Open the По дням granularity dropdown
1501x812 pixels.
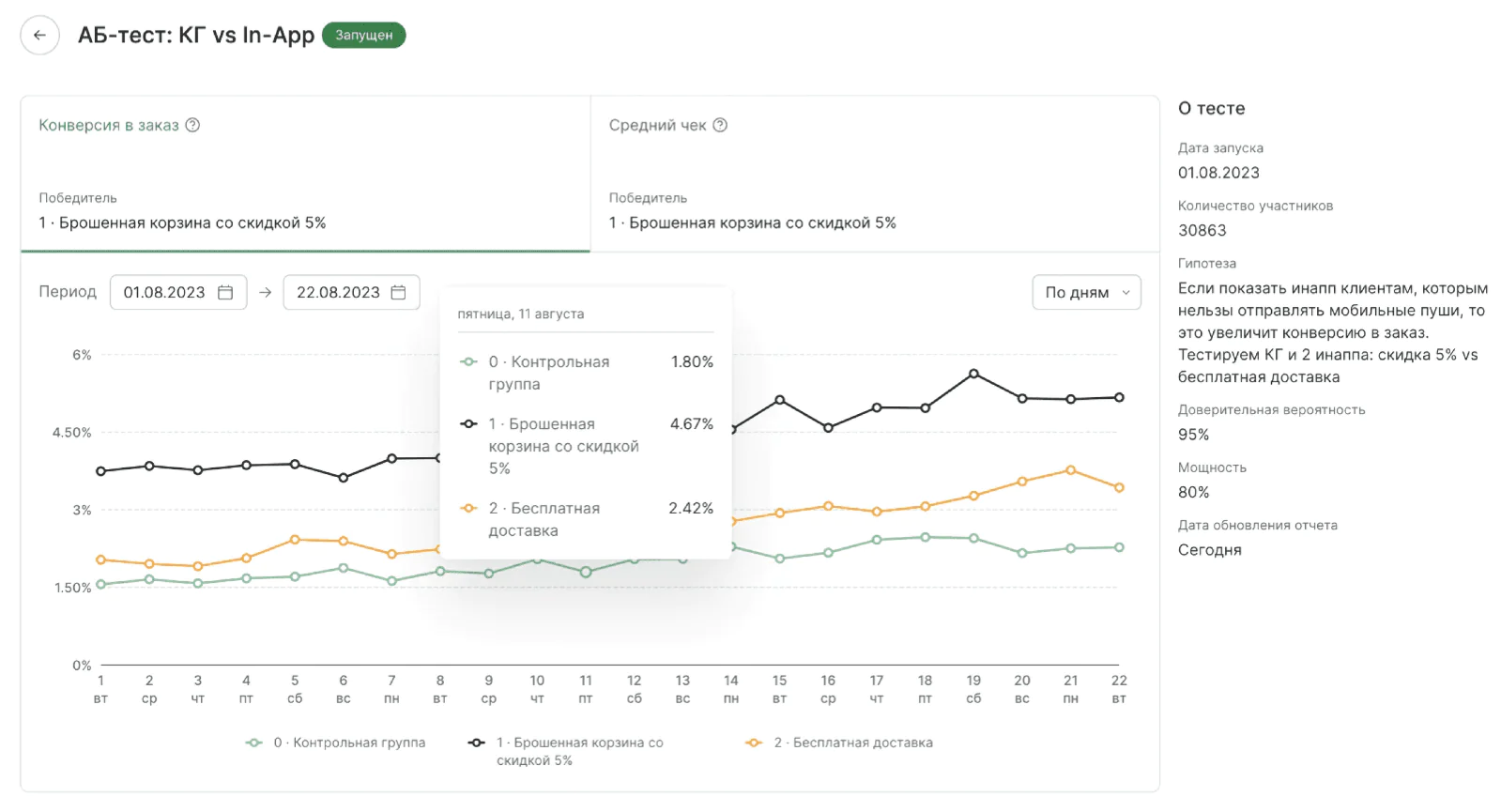(x=1086, y=292)
